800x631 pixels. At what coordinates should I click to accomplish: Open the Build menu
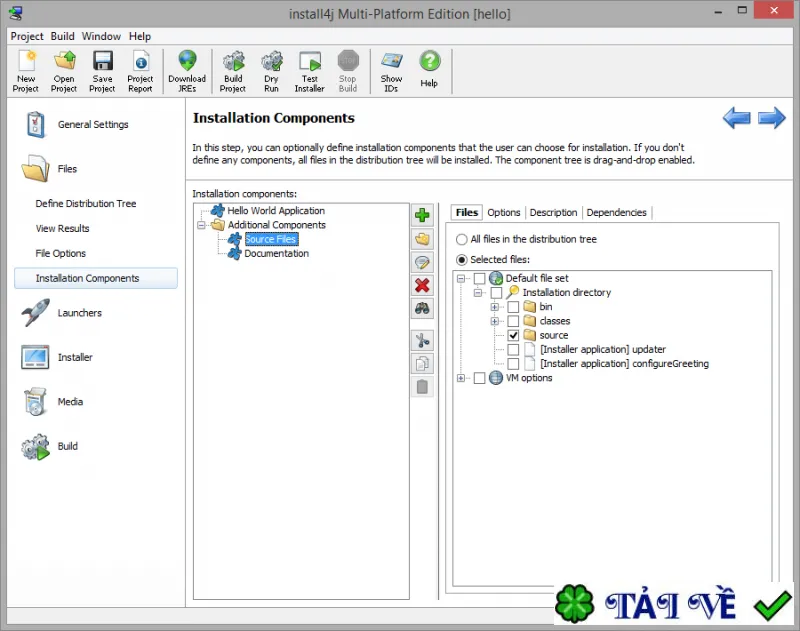point(62,36)
